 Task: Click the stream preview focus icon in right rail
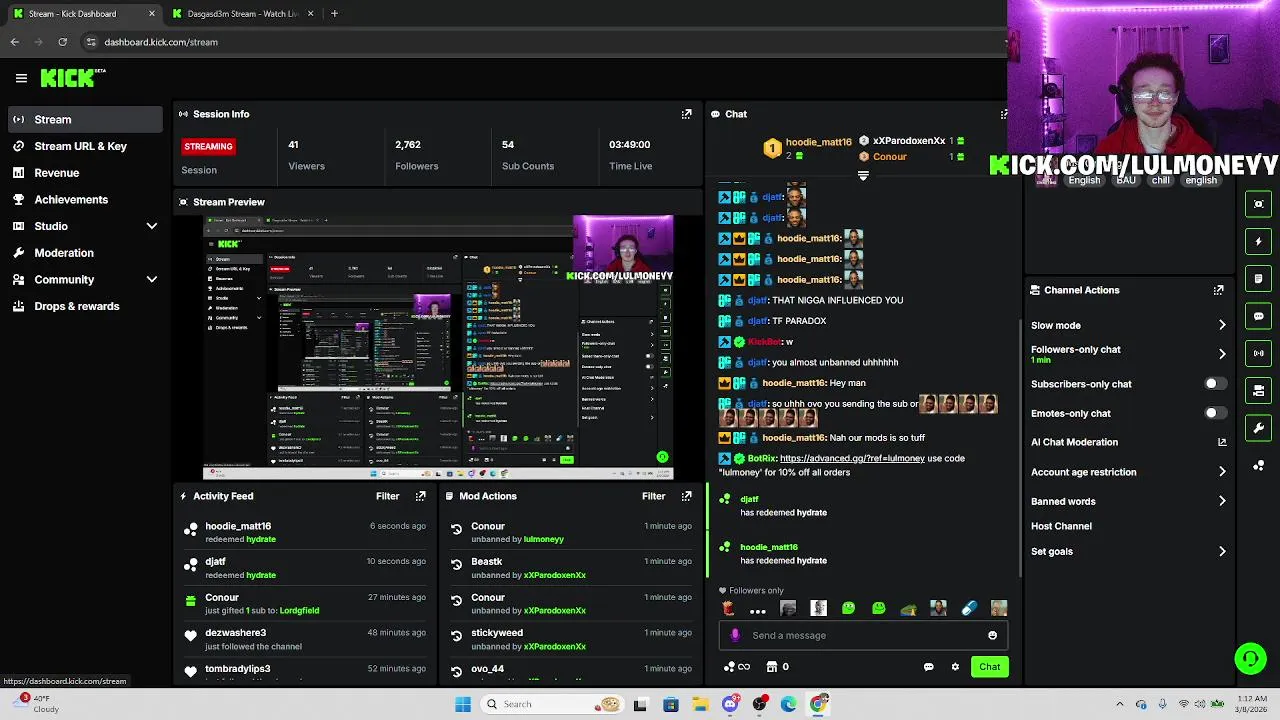(x=1259, y=204)
